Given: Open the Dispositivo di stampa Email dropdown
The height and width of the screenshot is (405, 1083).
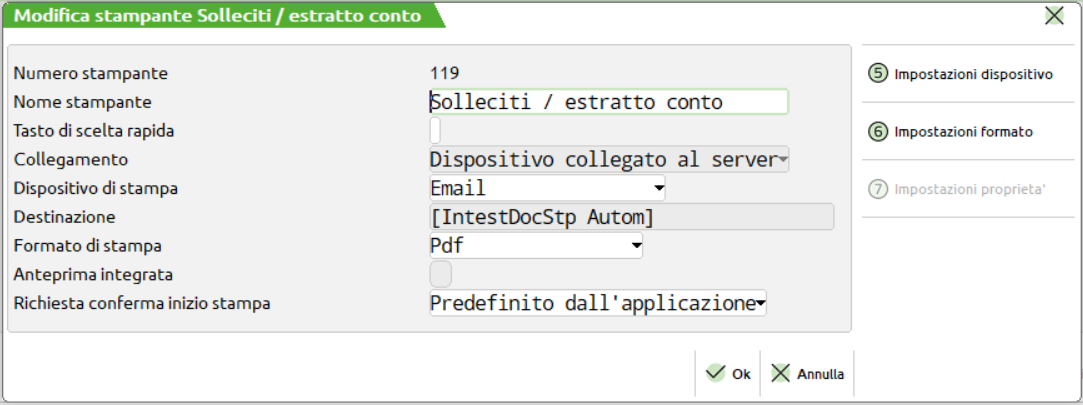Looking at the screenshot, I should coord(658,187).
